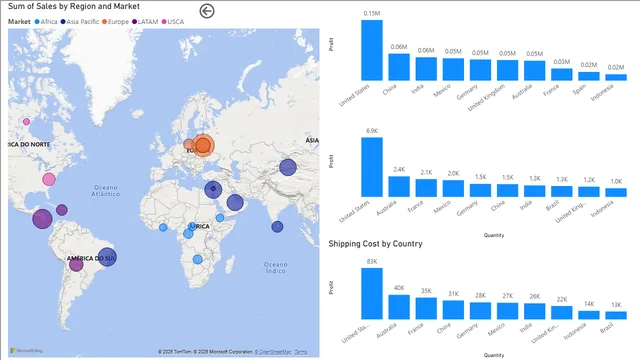This screenshot has height=360, width=640.
Task: Select the small purple bubble over the Caribbean
Action: point(62,210)
